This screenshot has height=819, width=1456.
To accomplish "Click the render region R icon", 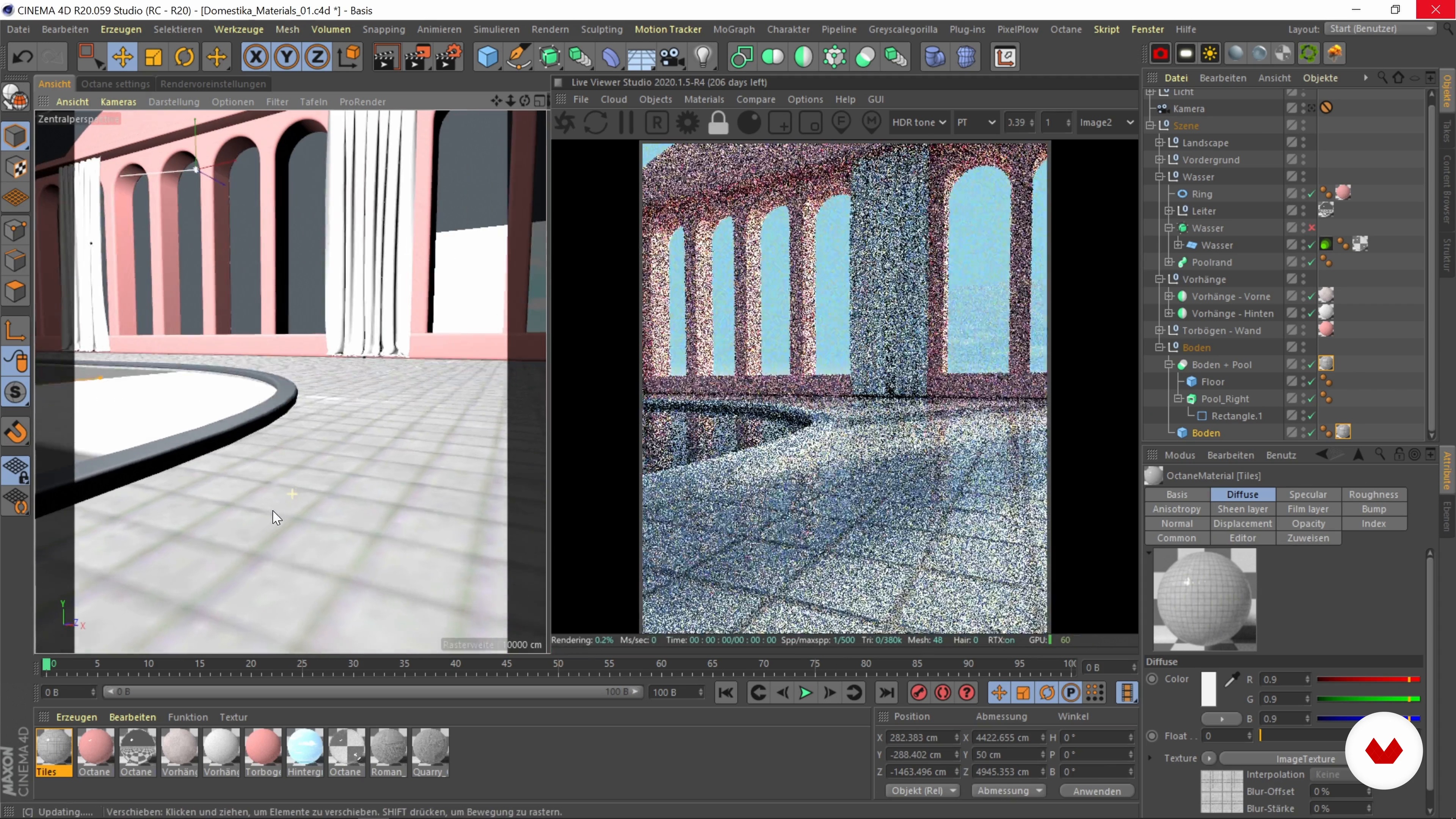I will tap(657, 122).
